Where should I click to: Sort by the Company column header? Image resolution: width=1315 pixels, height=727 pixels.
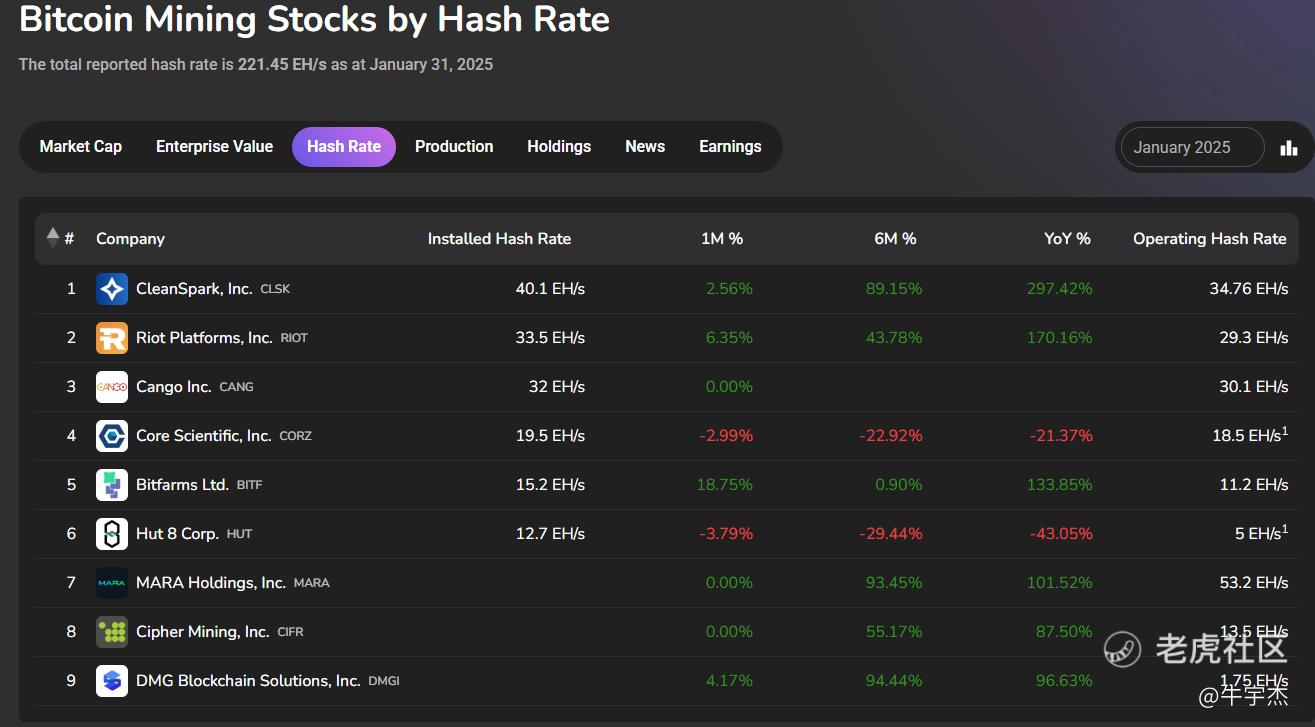(130, 239)
